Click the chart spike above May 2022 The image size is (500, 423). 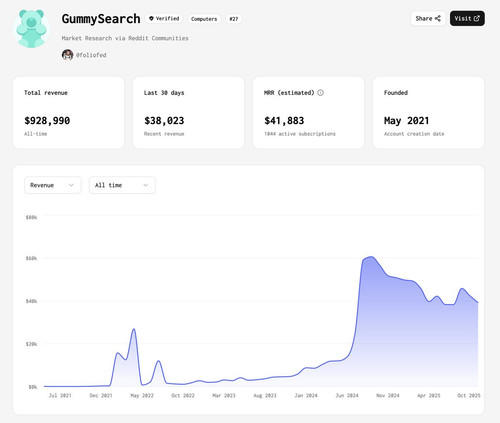point(134,329)
